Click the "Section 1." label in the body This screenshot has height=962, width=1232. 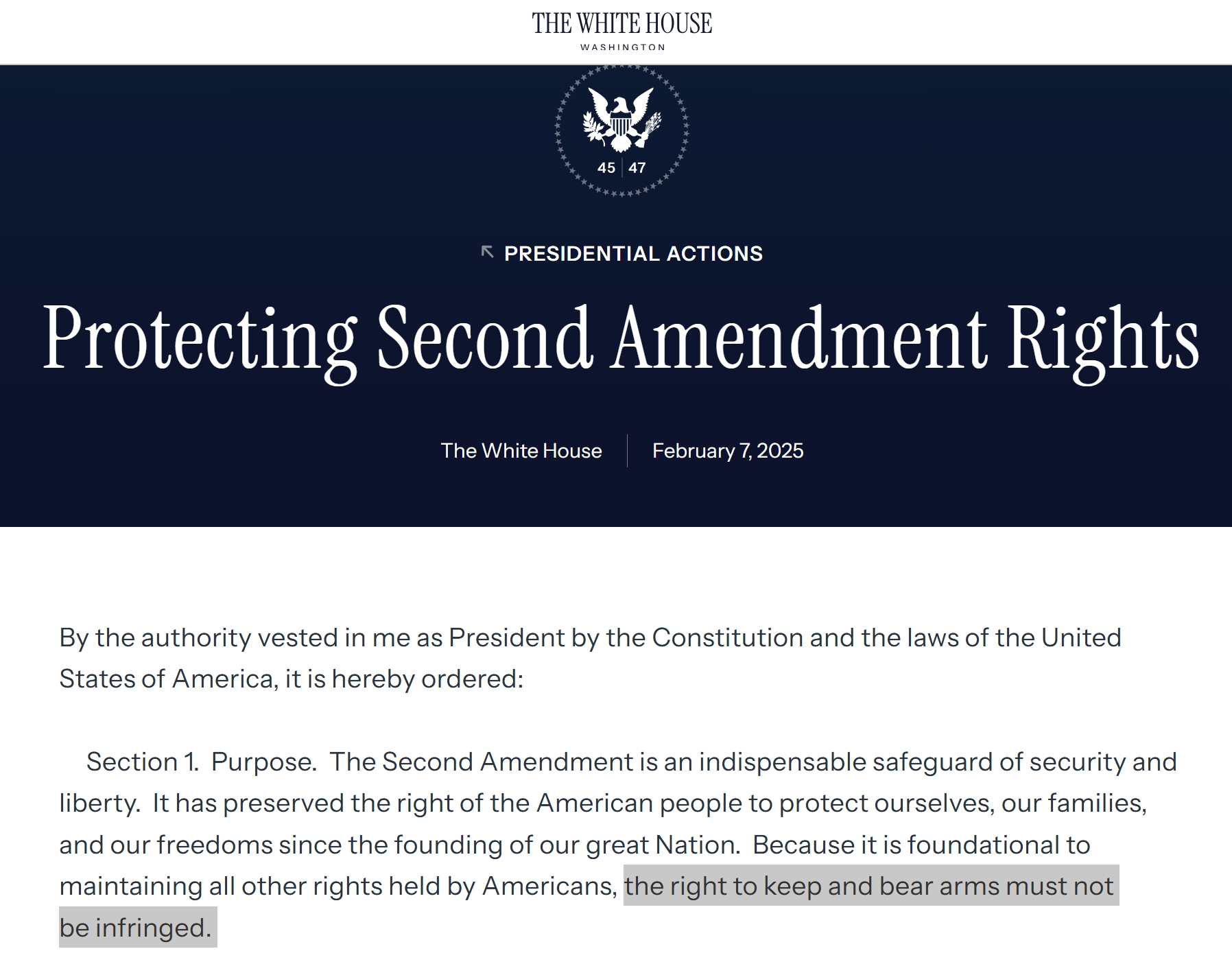tap(143, 762)
